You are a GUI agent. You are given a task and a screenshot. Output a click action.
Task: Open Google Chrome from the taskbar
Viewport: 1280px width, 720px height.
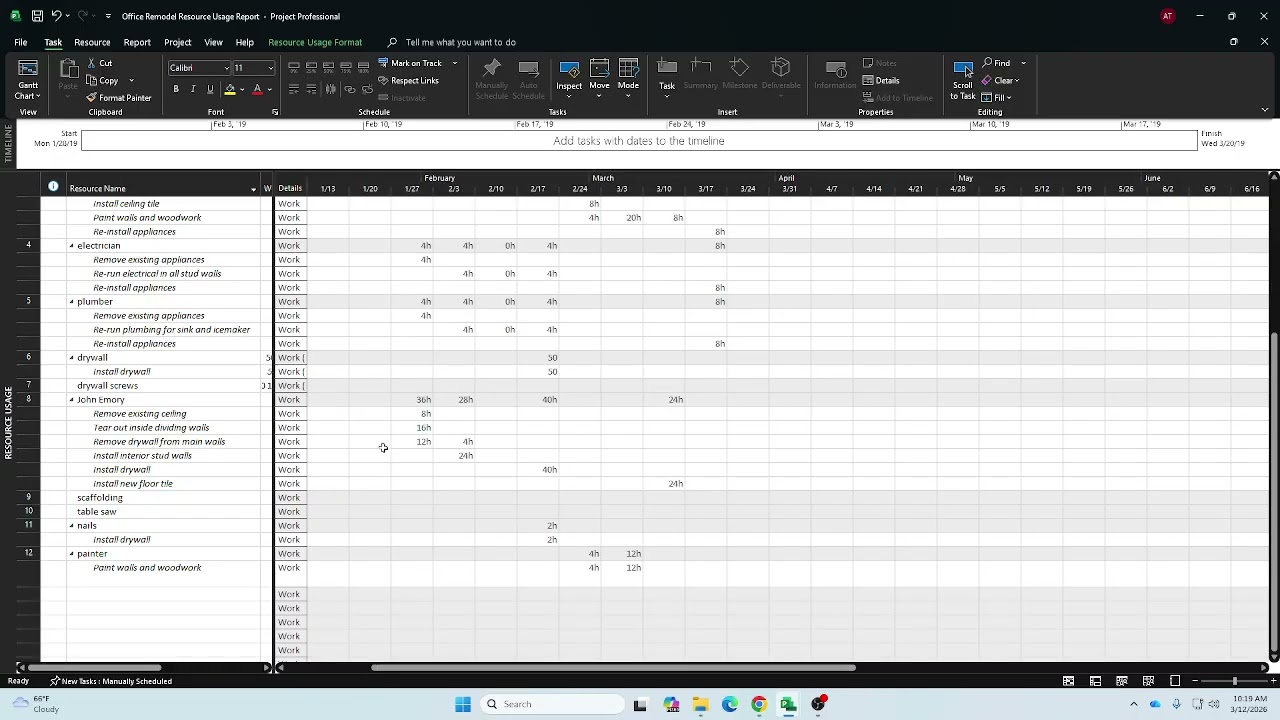759,704
